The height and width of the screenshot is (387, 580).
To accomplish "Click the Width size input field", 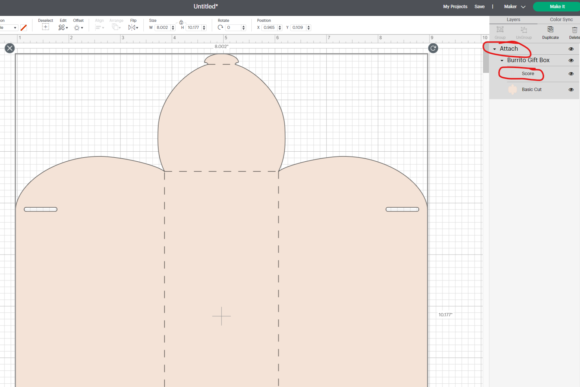I will (162, 27).
